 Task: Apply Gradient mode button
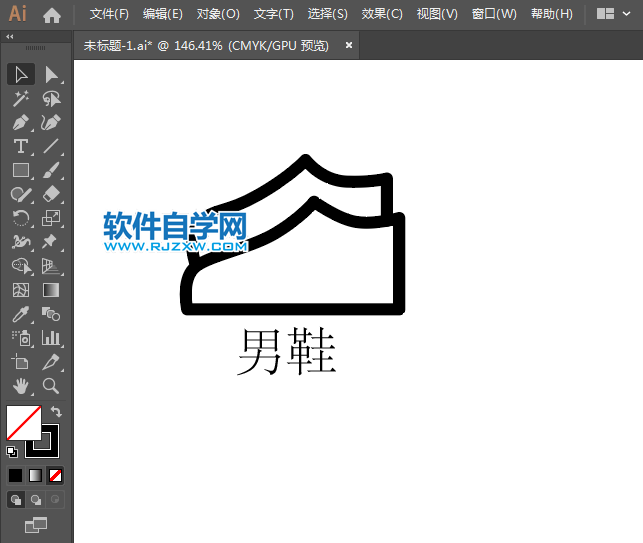coord(35,475)
